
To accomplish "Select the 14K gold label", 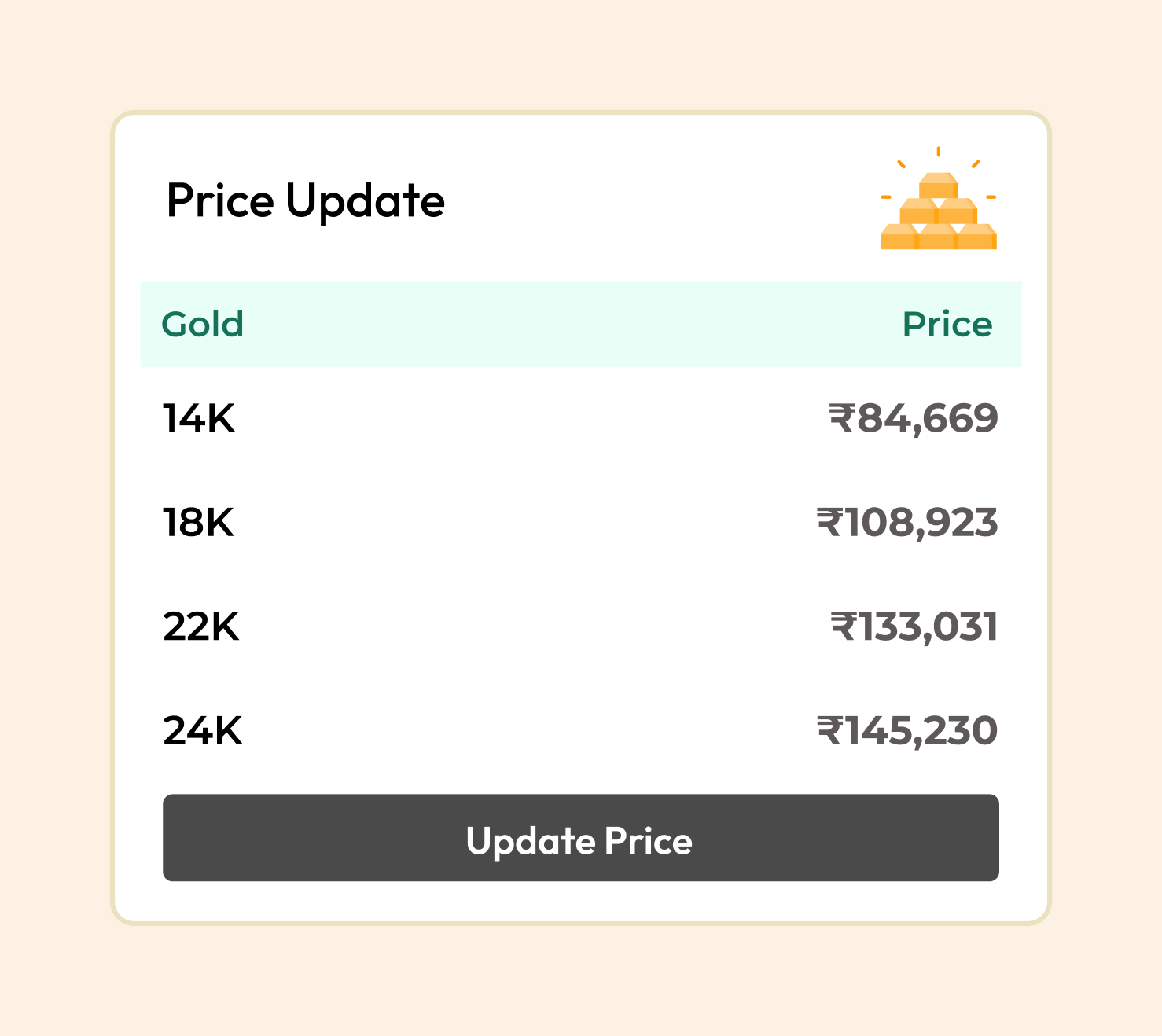I will click(x=198, y=418).
